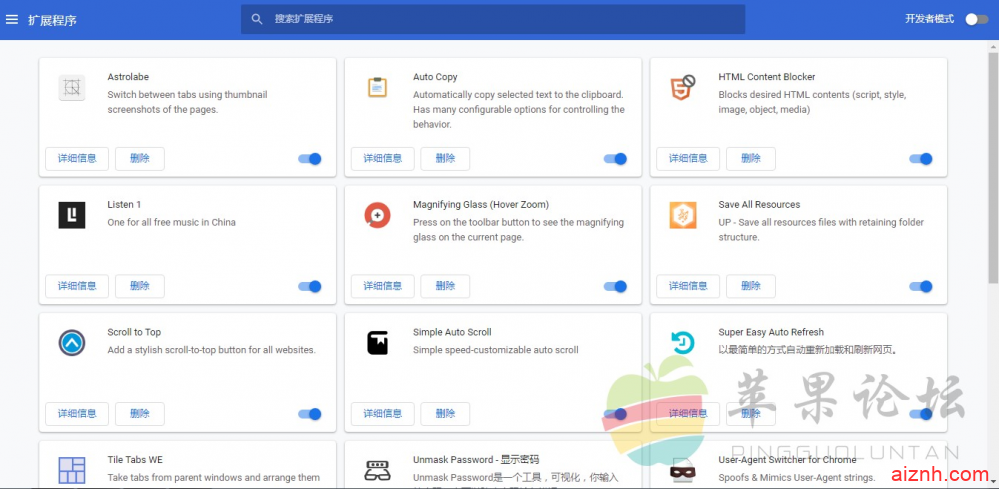Open details for HTML Content Blocker
The height and width of the screenshot is (489, 999).
click(687, 159)
